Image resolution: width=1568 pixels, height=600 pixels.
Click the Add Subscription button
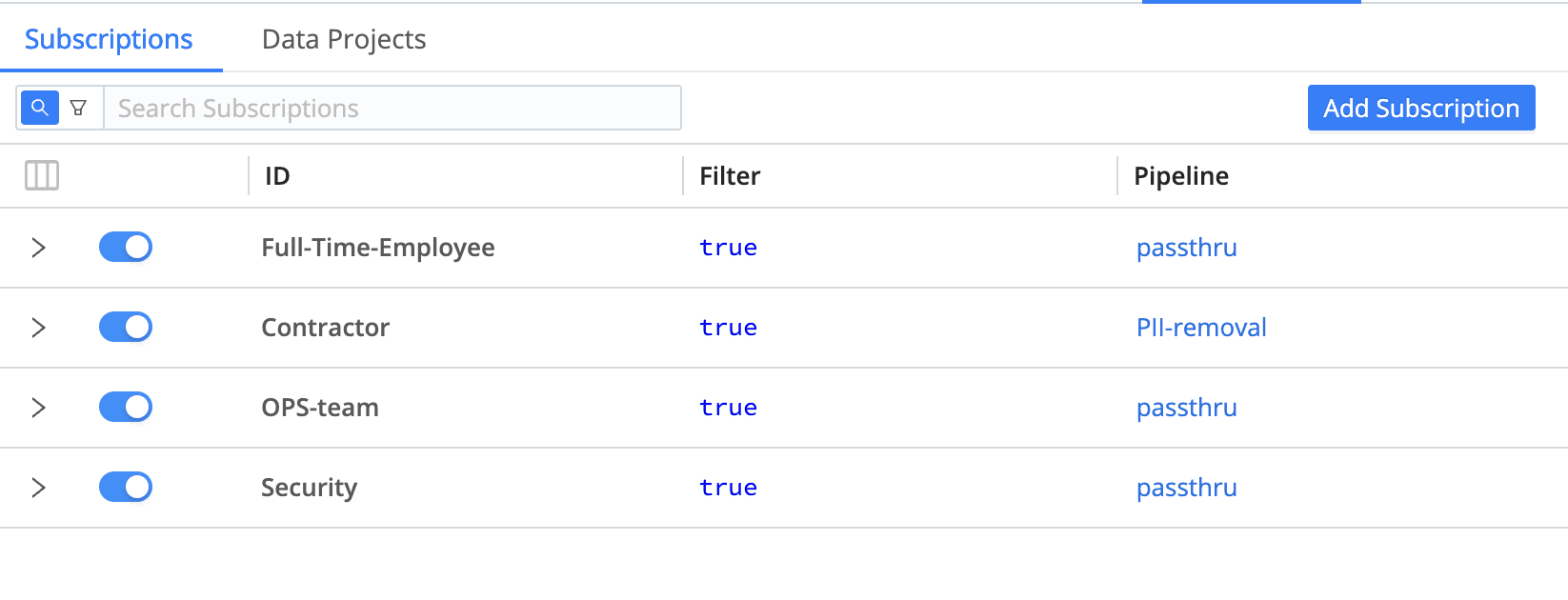pyautogui.click(x=1420, y=108)
